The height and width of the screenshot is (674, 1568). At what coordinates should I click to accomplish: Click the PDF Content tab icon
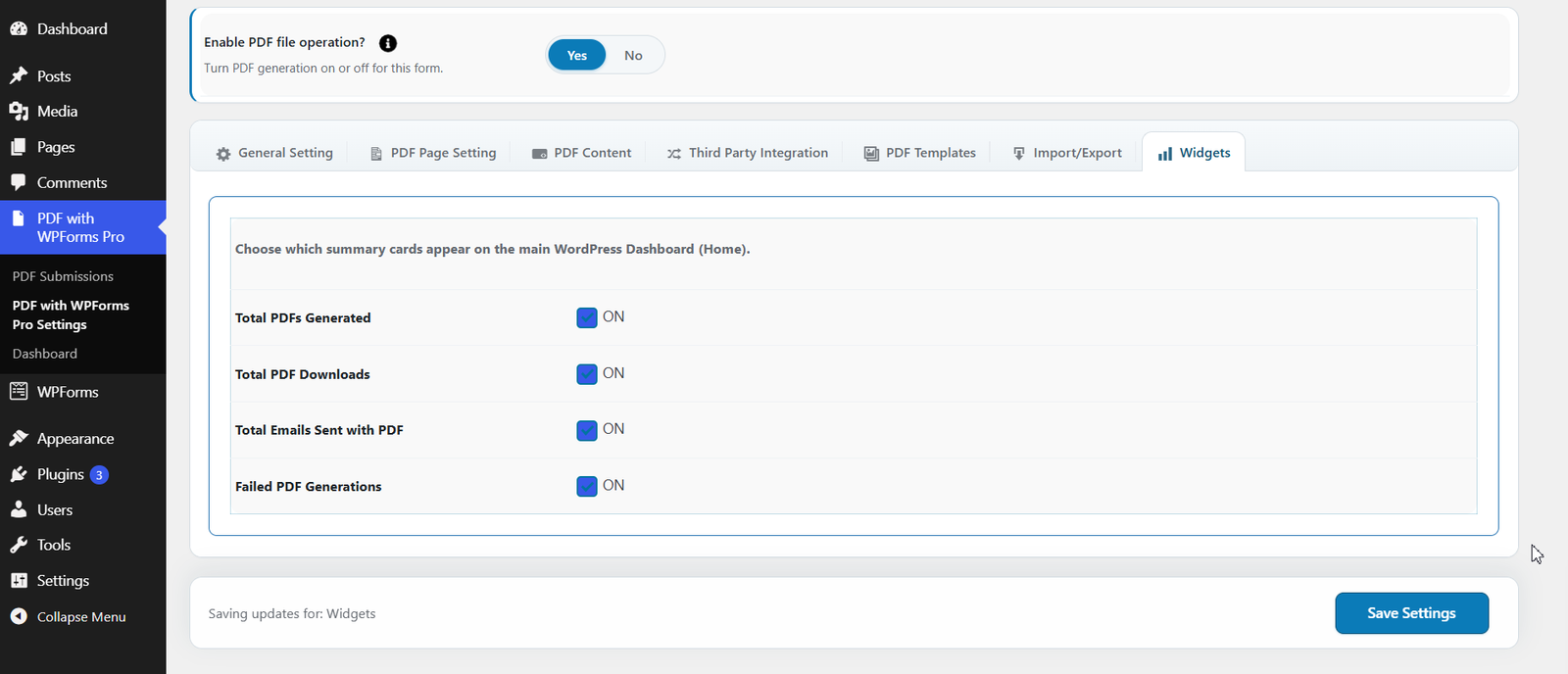[539, 154]
